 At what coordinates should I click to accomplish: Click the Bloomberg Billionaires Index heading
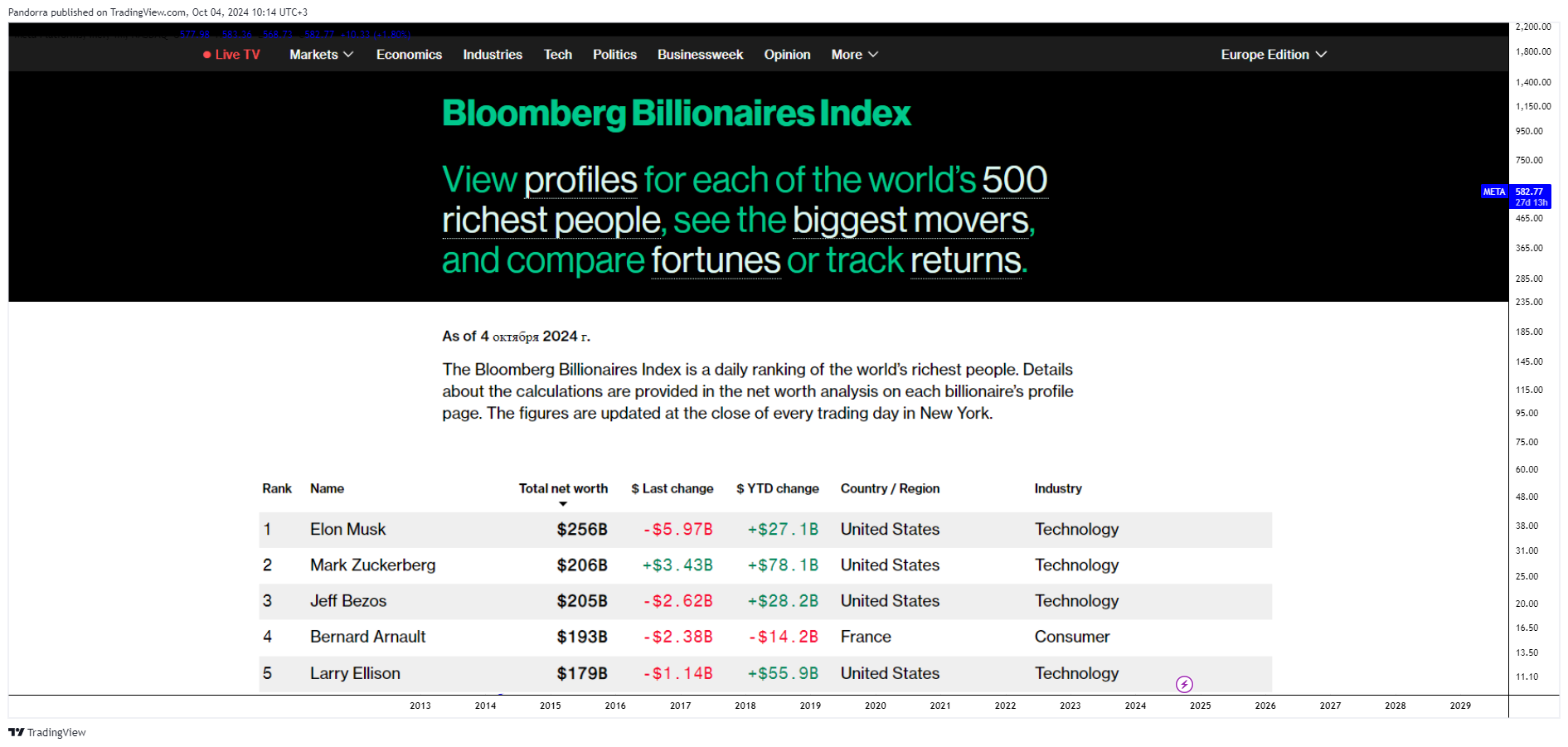[x=677, y=114]
